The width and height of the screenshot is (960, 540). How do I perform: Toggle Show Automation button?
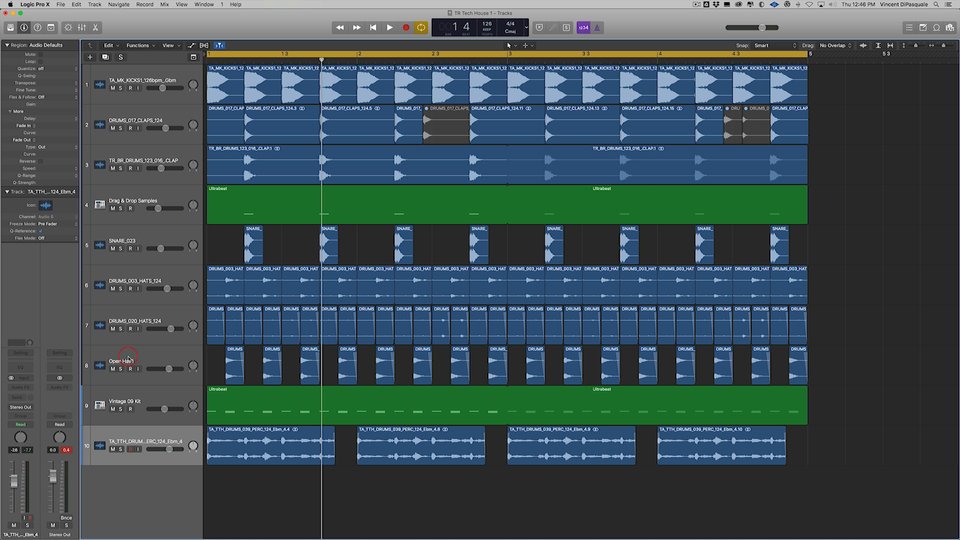(192, 45)
